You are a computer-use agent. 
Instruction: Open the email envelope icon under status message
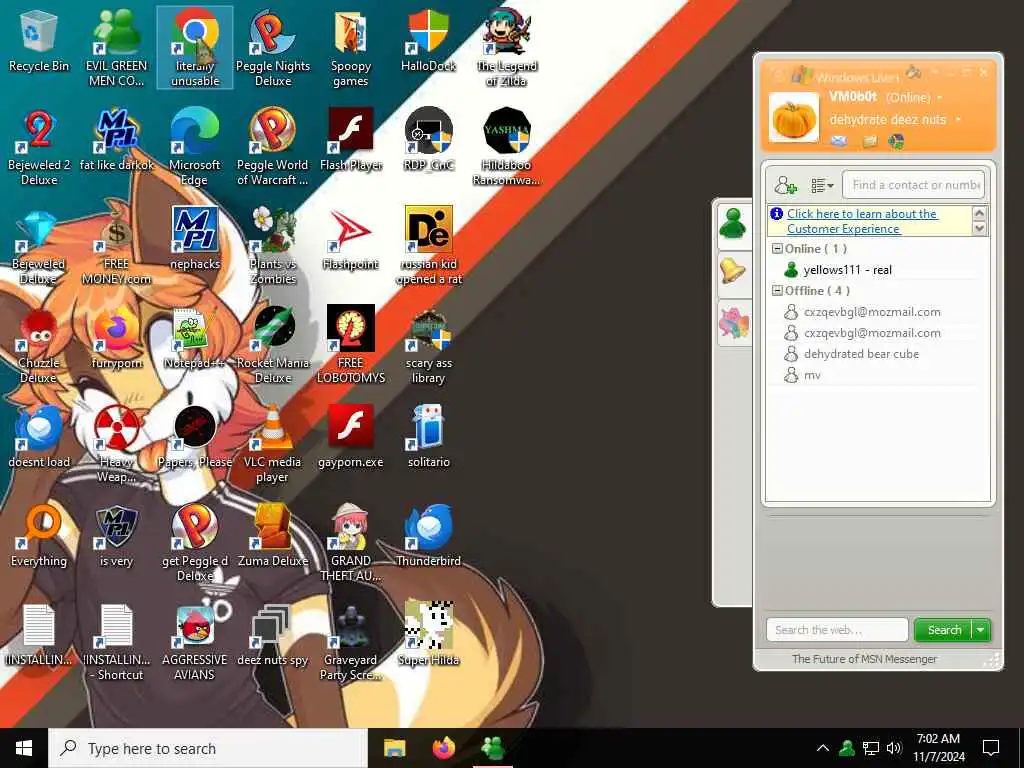click(x=839, y=140)
